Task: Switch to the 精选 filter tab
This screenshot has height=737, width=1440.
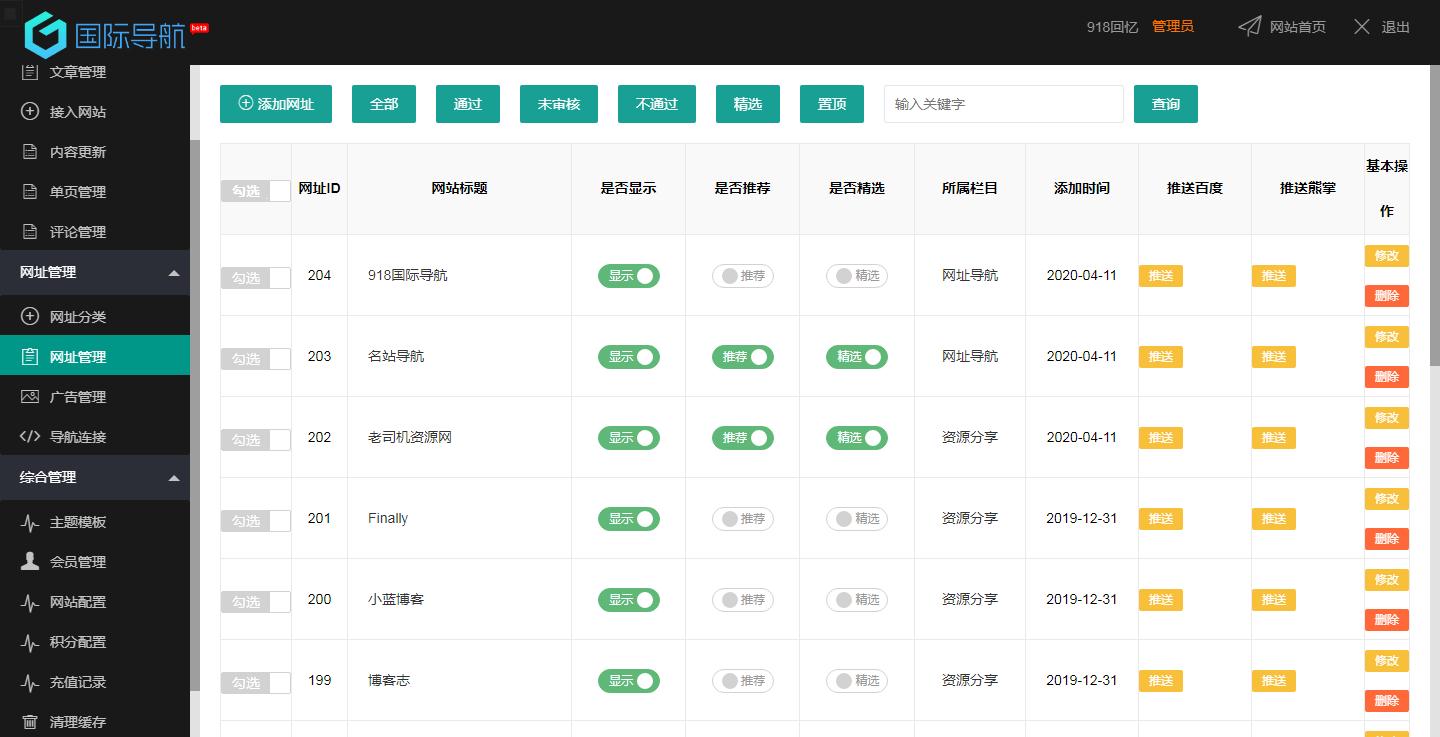Action: coord(747,103)
